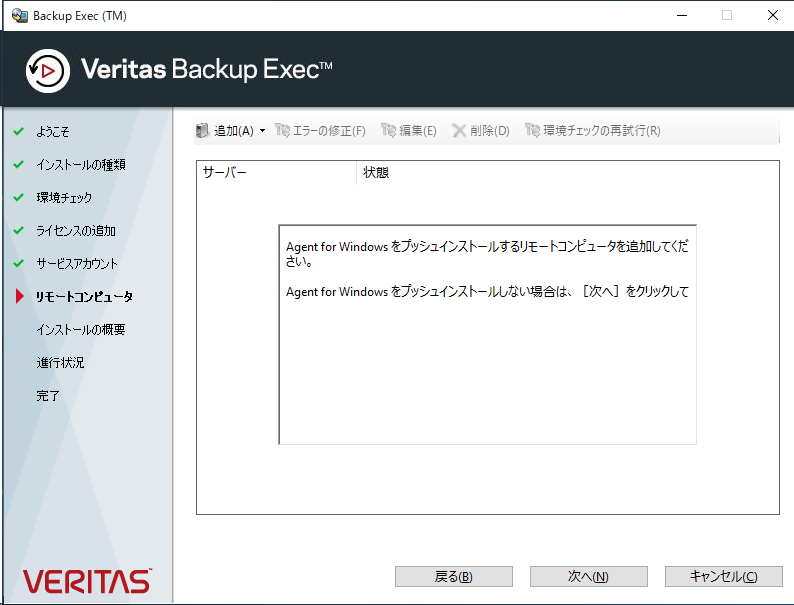The height and width of the screenshot is (605, 794).
Task: Select the 進行状況 step
Action: point(60,362)
